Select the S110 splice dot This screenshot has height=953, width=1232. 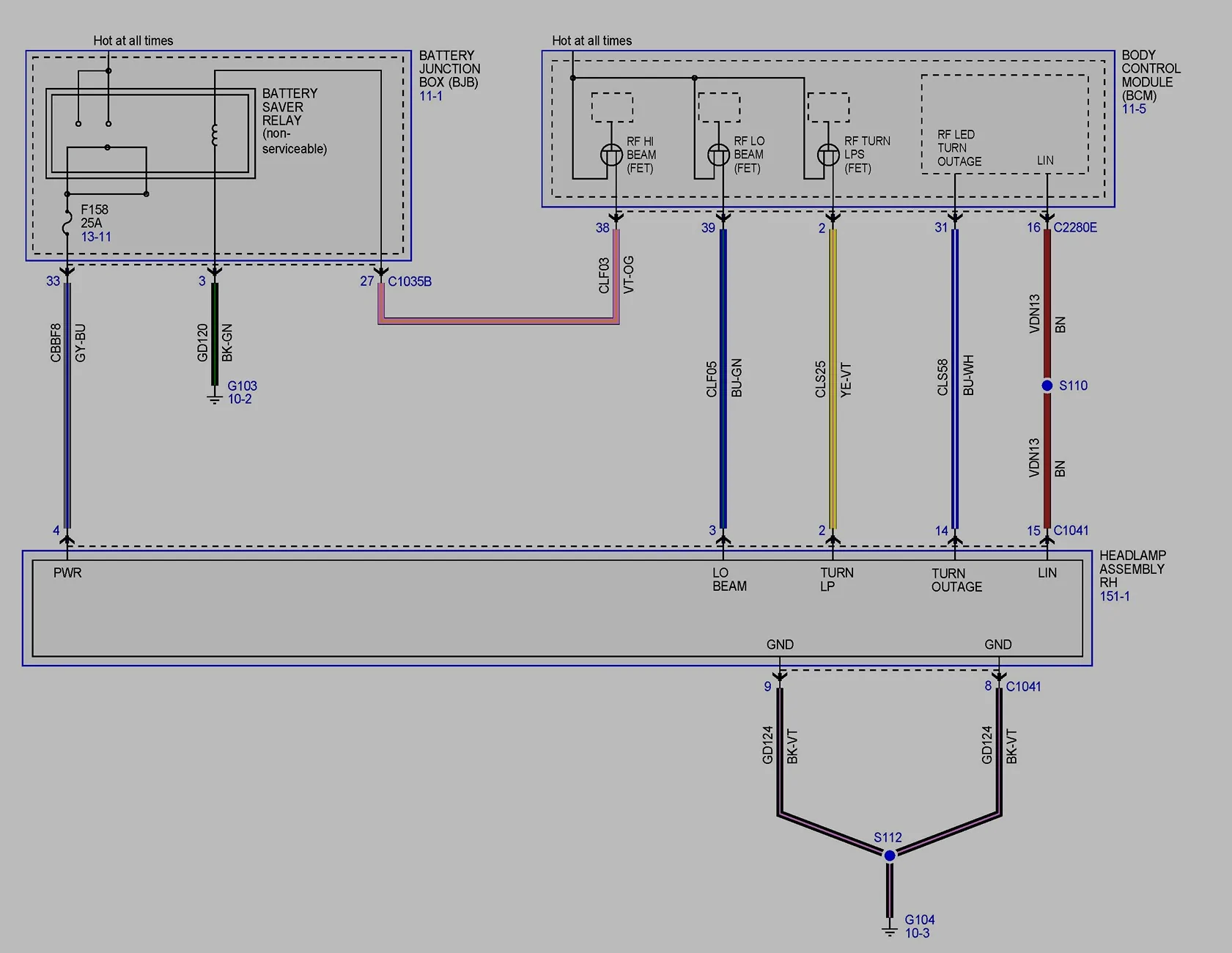(x=1047, y=386)
